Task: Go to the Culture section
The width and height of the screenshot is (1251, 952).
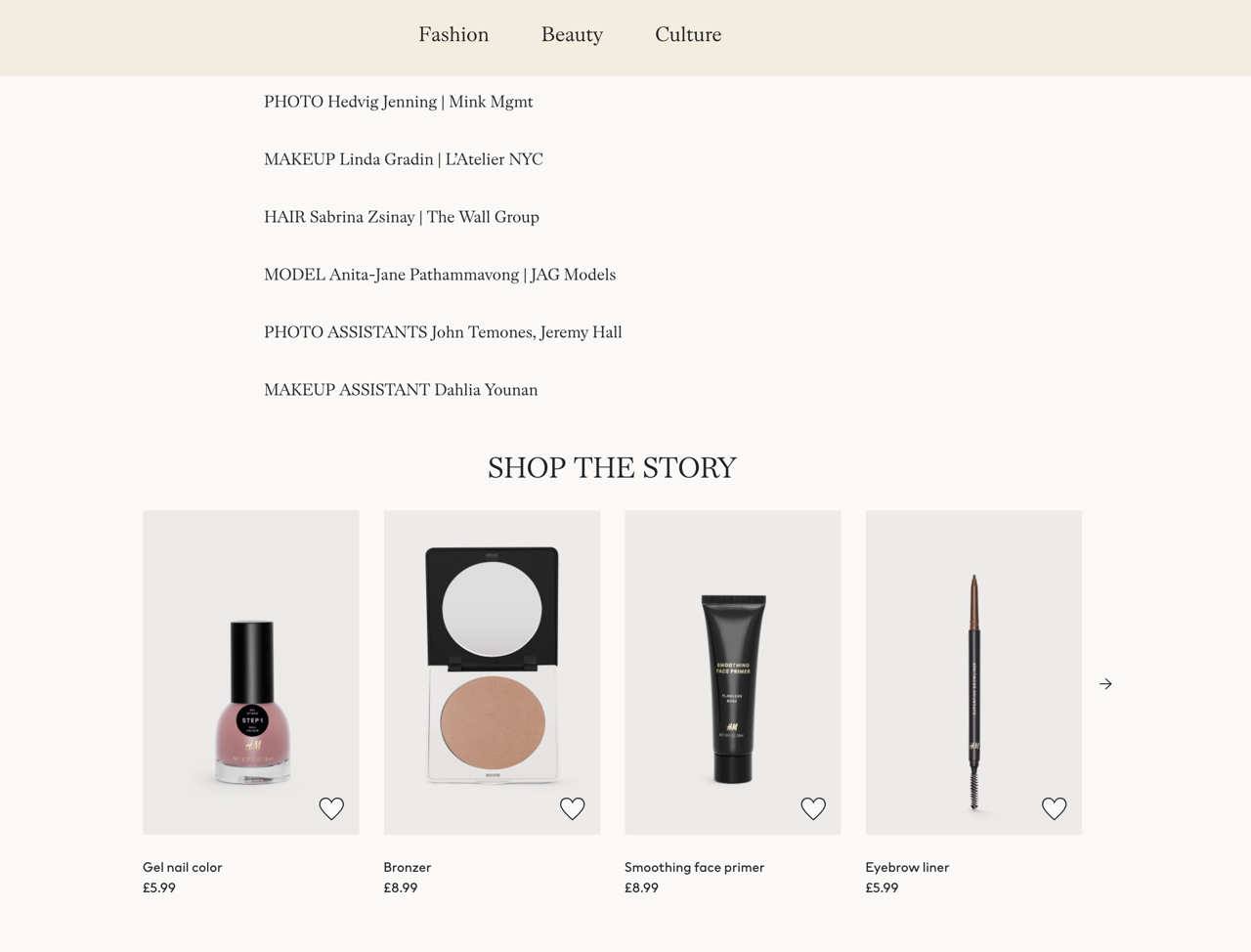Action: point(688,34)
